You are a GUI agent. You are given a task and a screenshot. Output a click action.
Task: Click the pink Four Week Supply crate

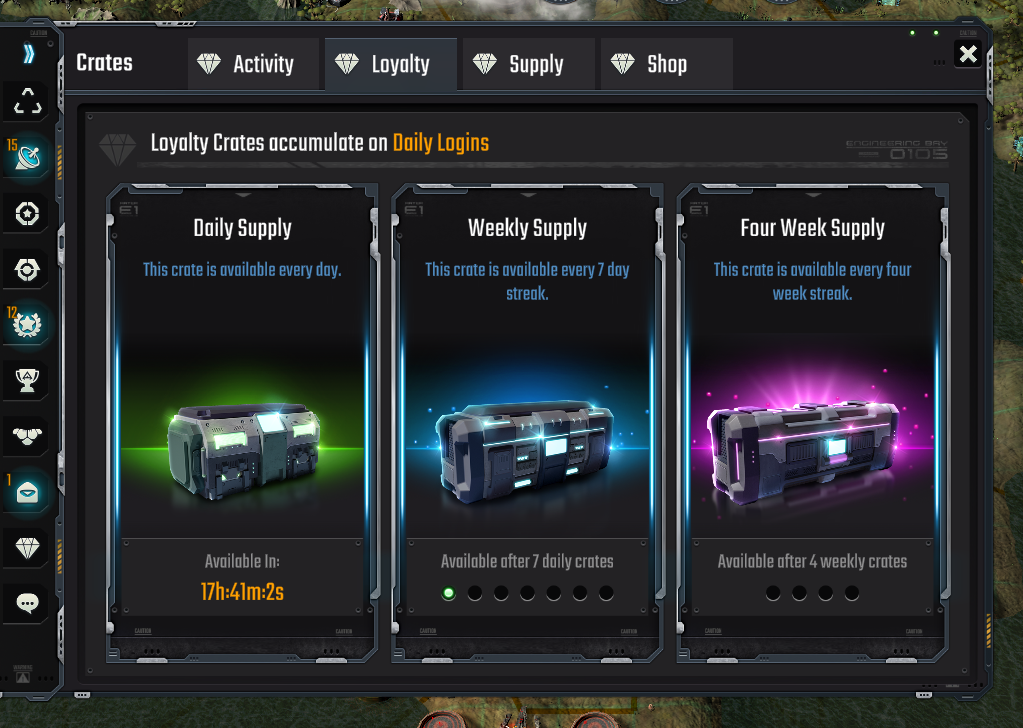click(x=803, y=452)
